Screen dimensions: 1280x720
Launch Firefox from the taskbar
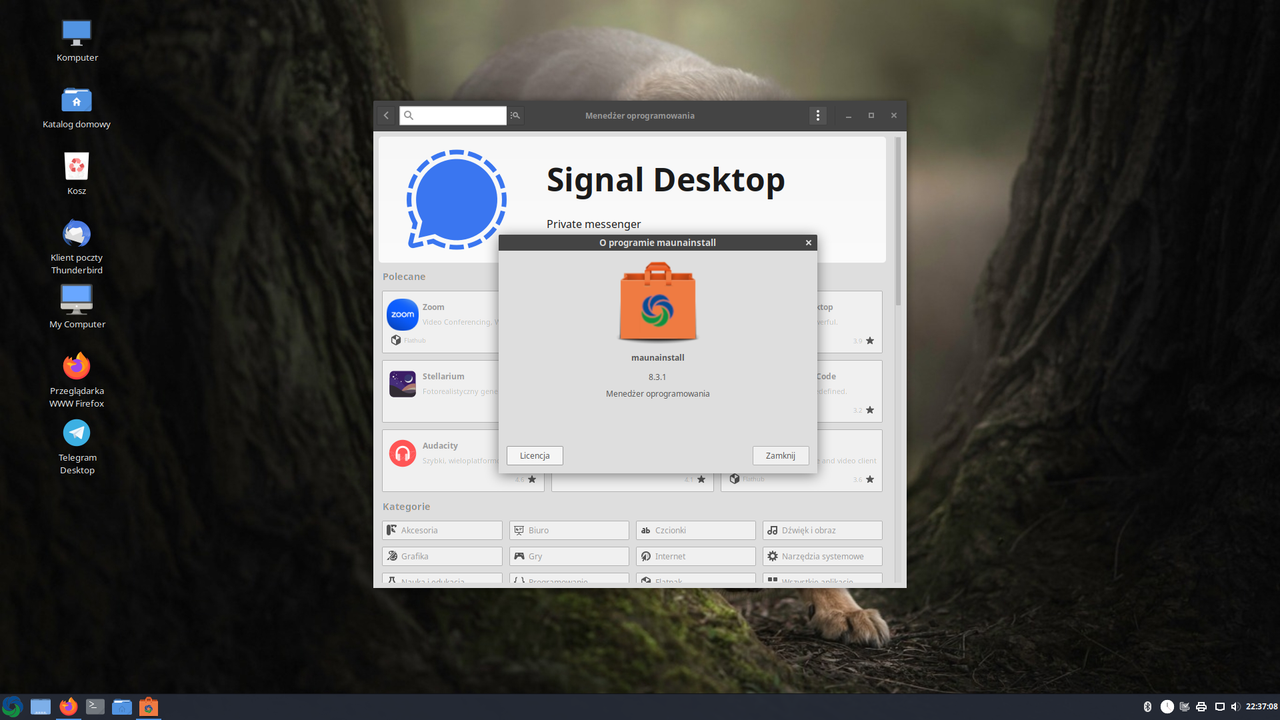point(68,707)
